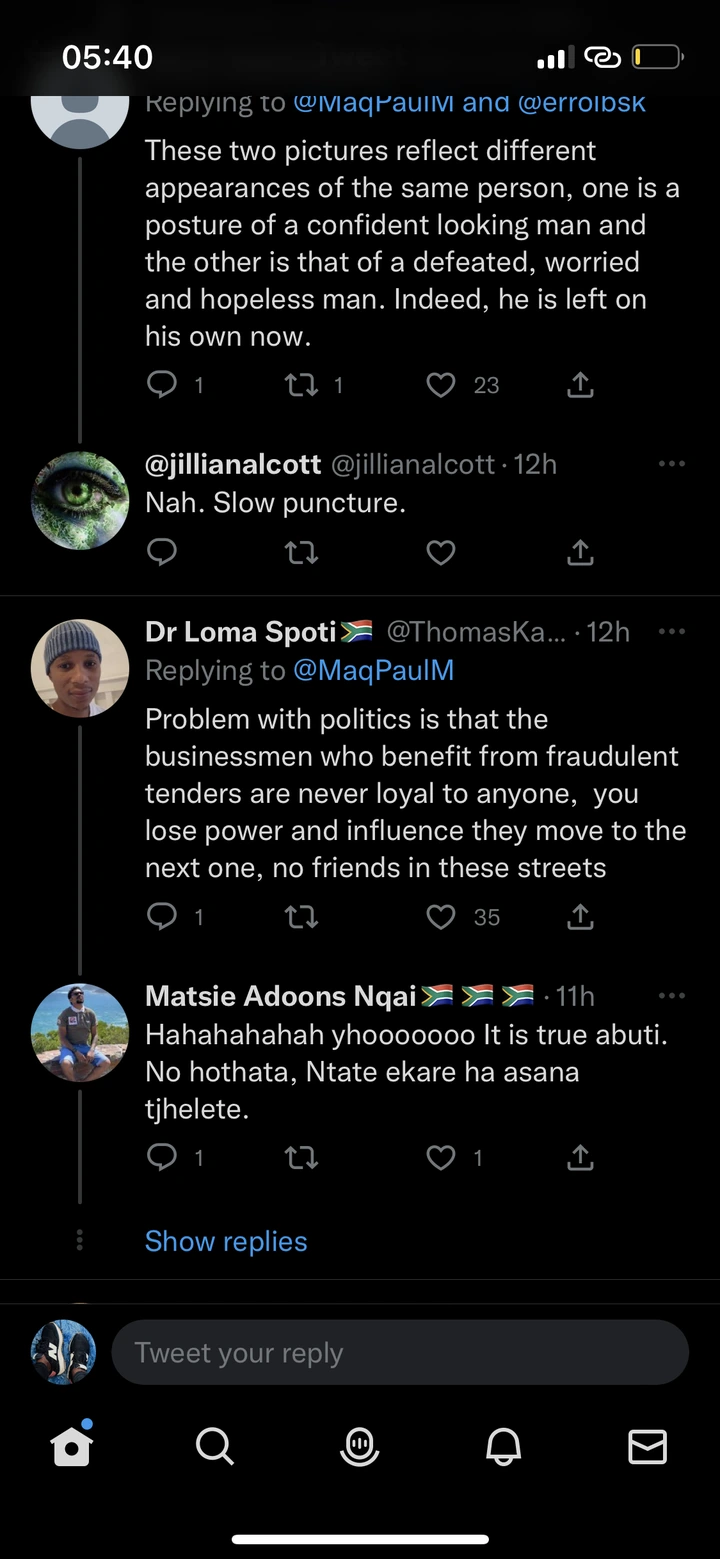This screenshot has height=1559, width=720.
Task: Open more options for Dr Loma Spoti's tweet
Action: click(x=672, y=632)
